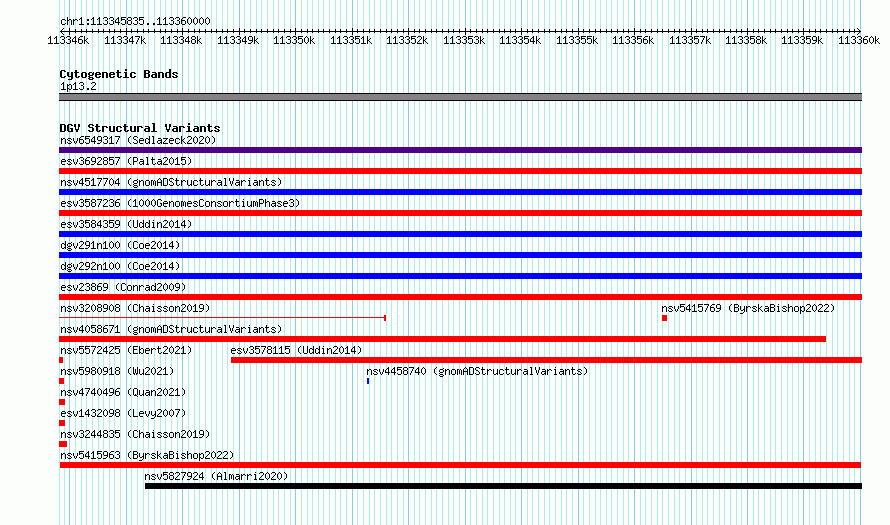The height and width of the screenshot is (525, 890).
Task: Click the DGV Structural Variants track title
Action: (x=140, y=128)
